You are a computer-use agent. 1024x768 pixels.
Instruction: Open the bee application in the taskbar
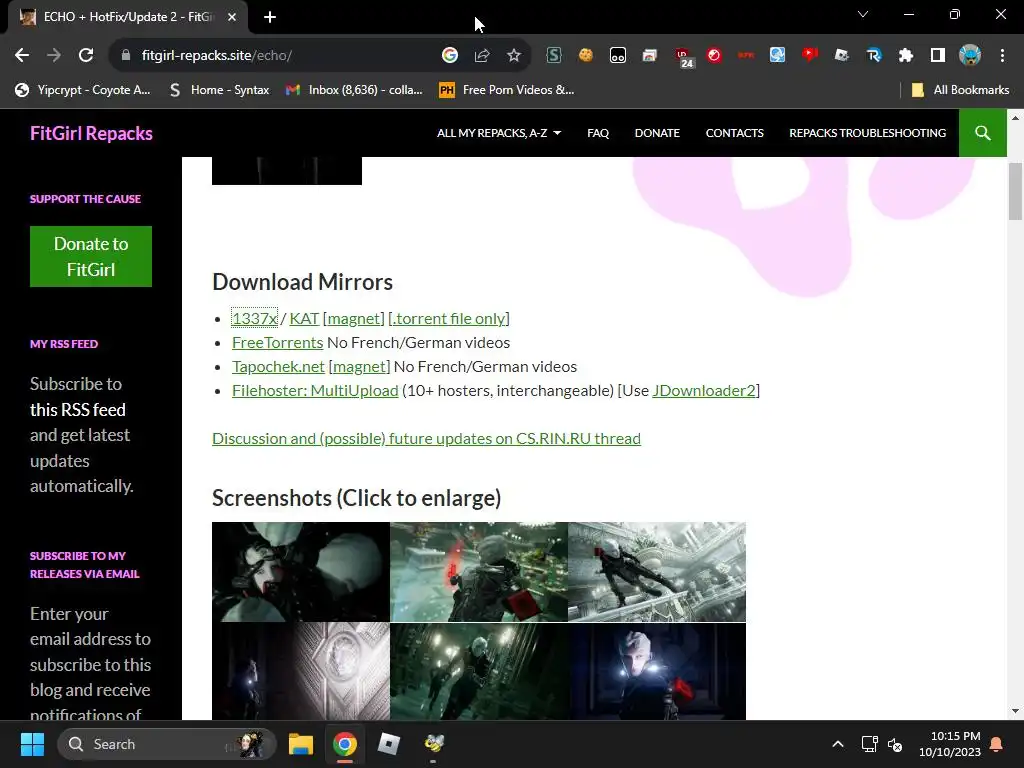tap(434, 744)
